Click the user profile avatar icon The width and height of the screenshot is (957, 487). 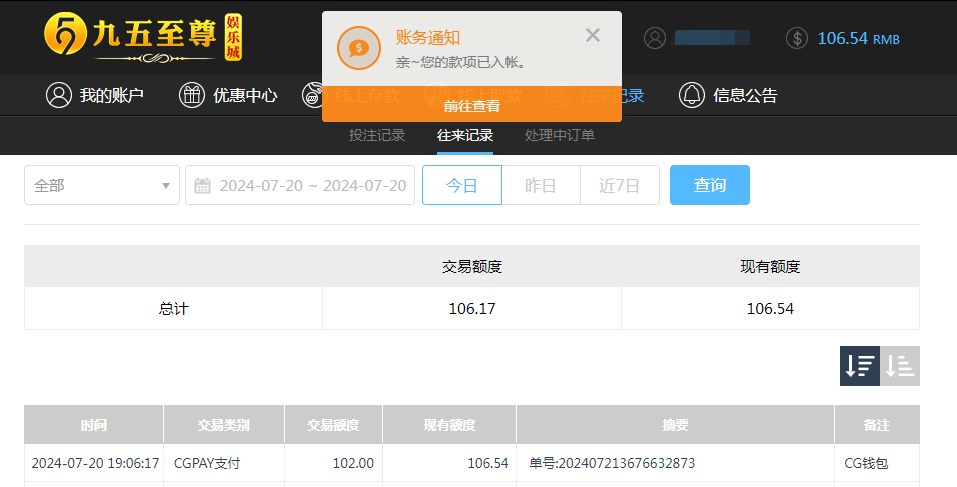655,38
